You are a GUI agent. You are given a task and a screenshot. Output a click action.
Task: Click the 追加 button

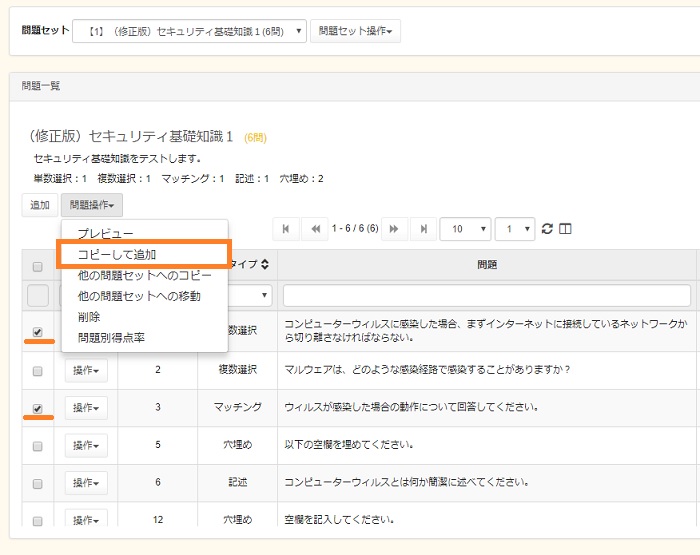(39, 205)
